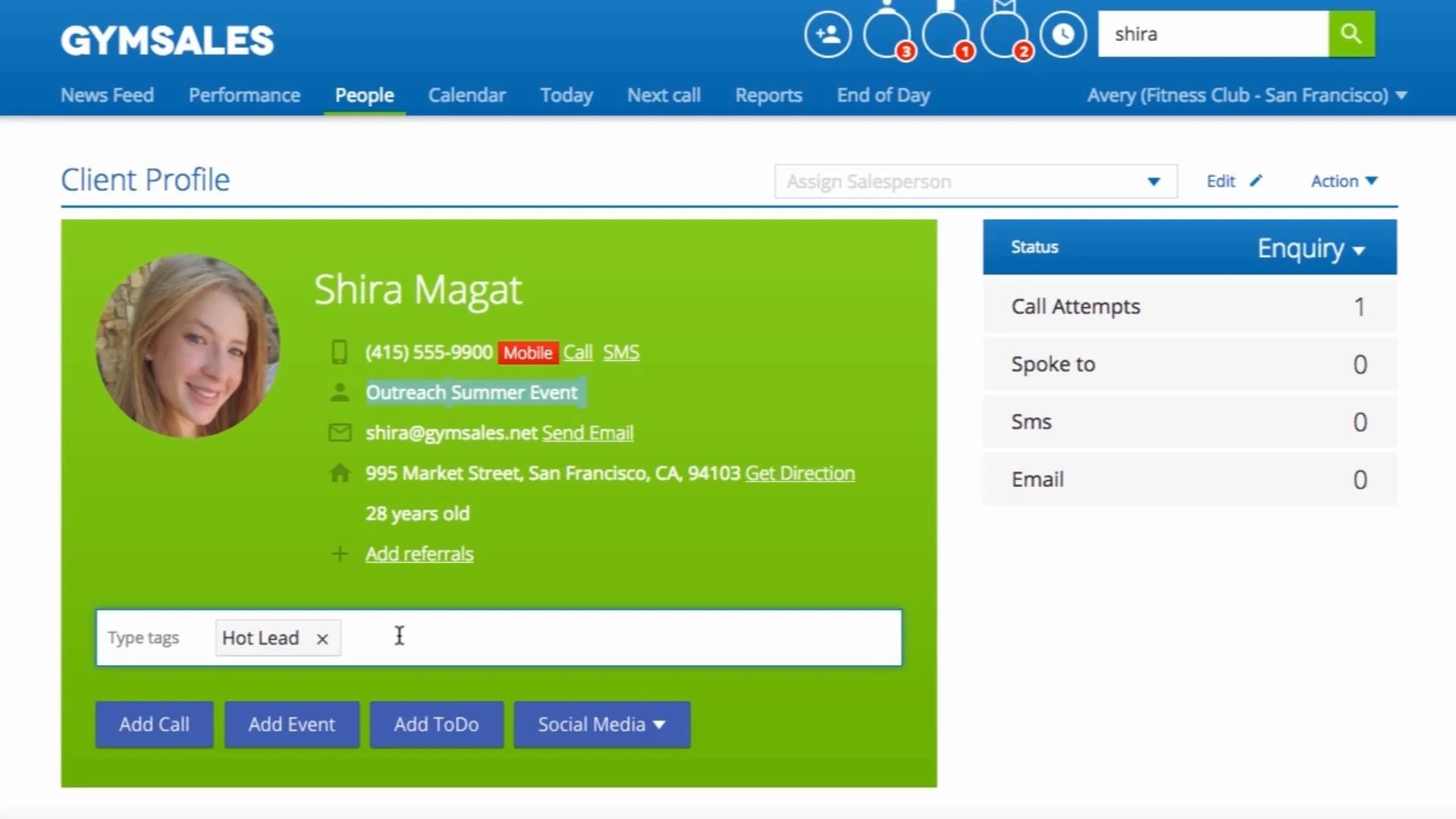Open the Social Media dropdown button
Image resolution: width=1456 pixels, height=819 pixels.
(601, 724)
